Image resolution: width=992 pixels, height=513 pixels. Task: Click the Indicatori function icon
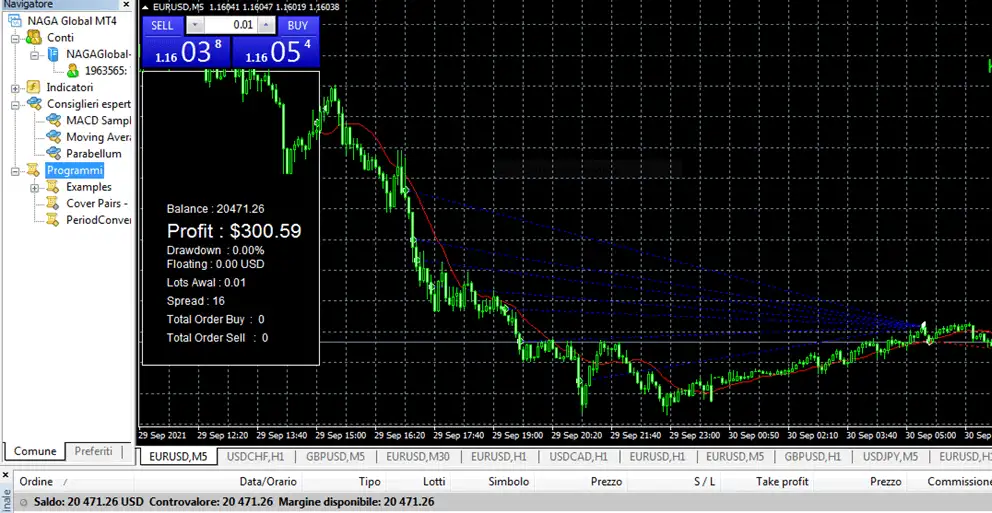tap(33, 88)
